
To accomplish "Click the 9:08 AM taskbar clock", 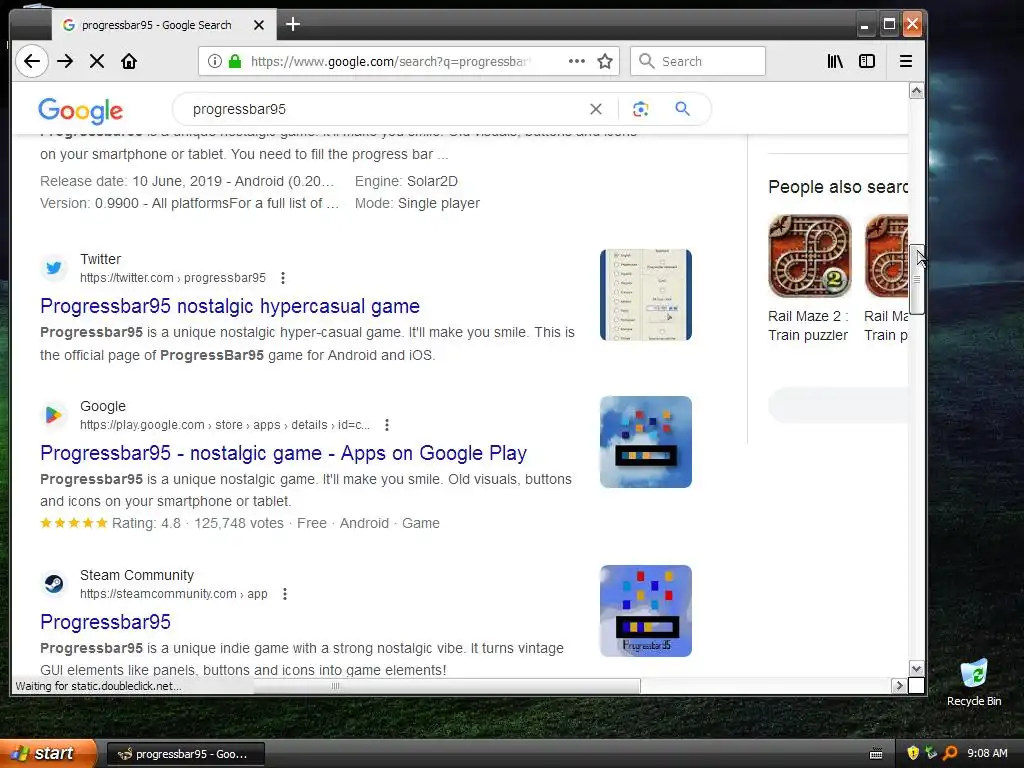I will click(x=987, y=754).
